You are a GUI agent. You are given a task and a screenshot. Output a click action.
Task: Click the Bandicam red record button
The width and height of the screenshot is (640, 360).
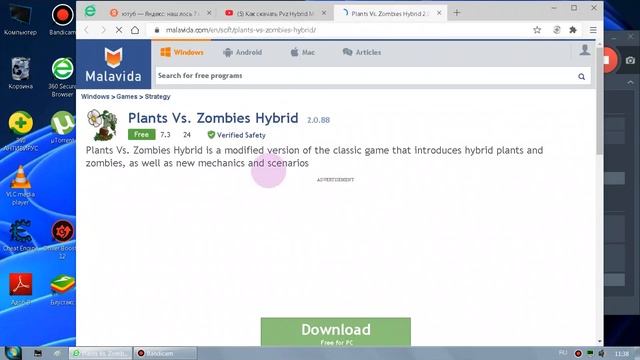click(608, 60)
